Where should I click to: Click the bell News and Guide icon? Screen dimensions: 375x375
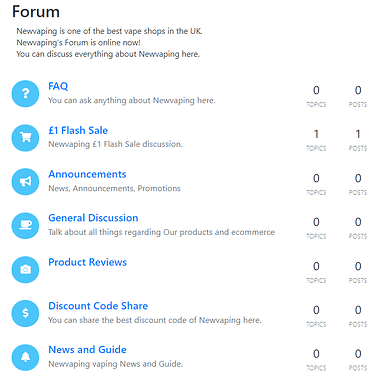click(x=25, y=357)
